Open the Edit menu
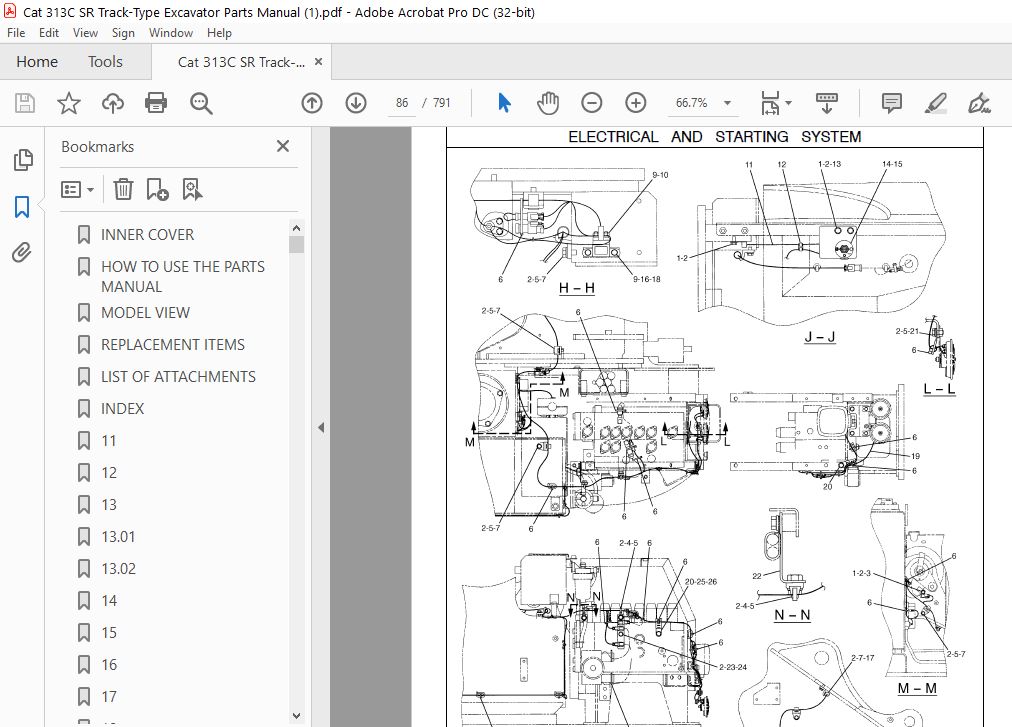Screen dimensions: 1012x727 tap(48, 33)
